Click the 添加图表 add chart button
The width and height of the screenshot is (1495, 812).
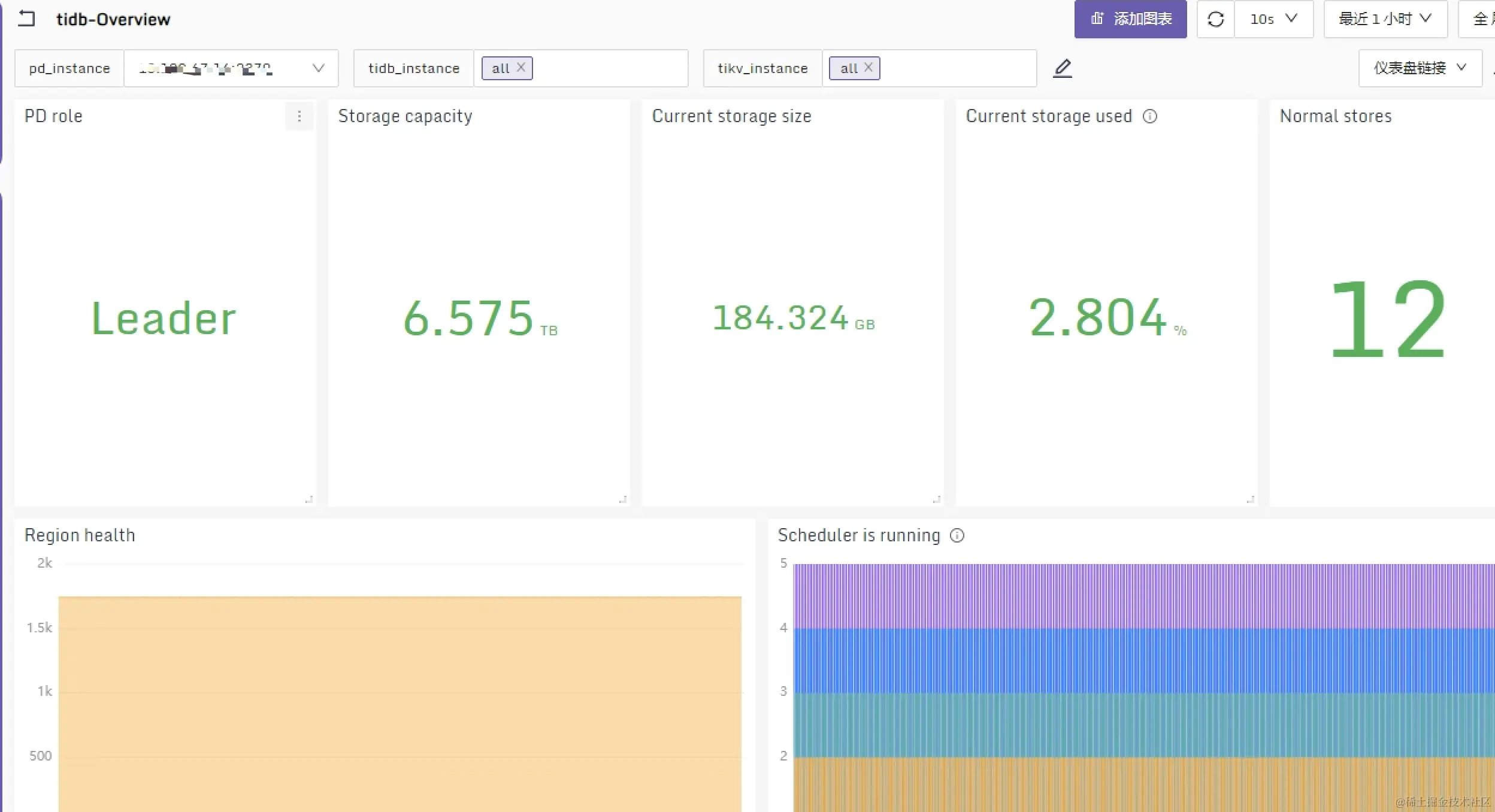1130,19
